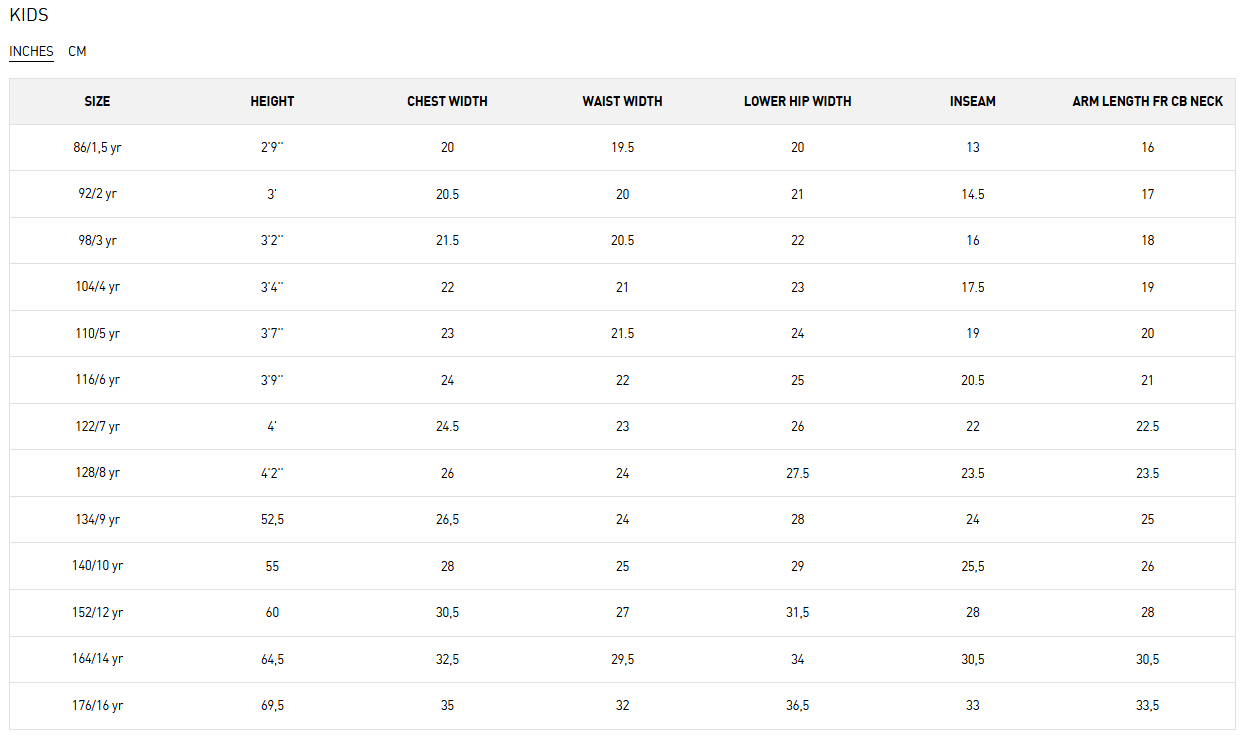Click the 104/4 yr size label
This screenshot has width=1243, height=737.
point(97,287)
